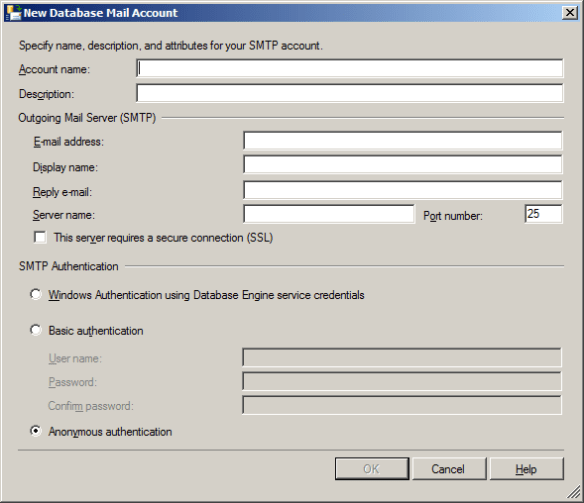Image resolution: width=584 pixels, height=503 pixels.
Task: Click the Reply e-mail field
Action: pyautogui.click(x=403, y=190)
